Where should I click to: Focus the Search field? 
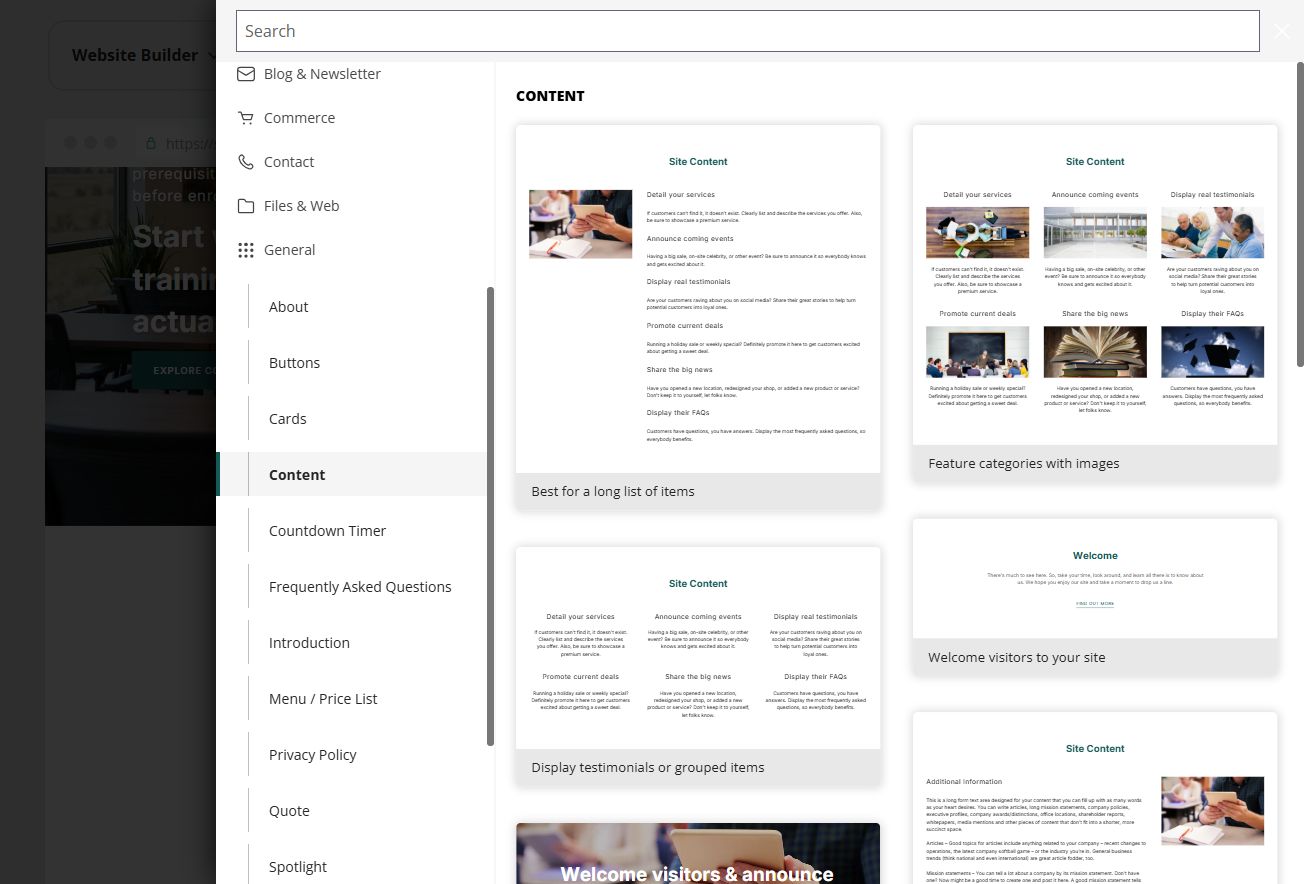tap(747, 31)
